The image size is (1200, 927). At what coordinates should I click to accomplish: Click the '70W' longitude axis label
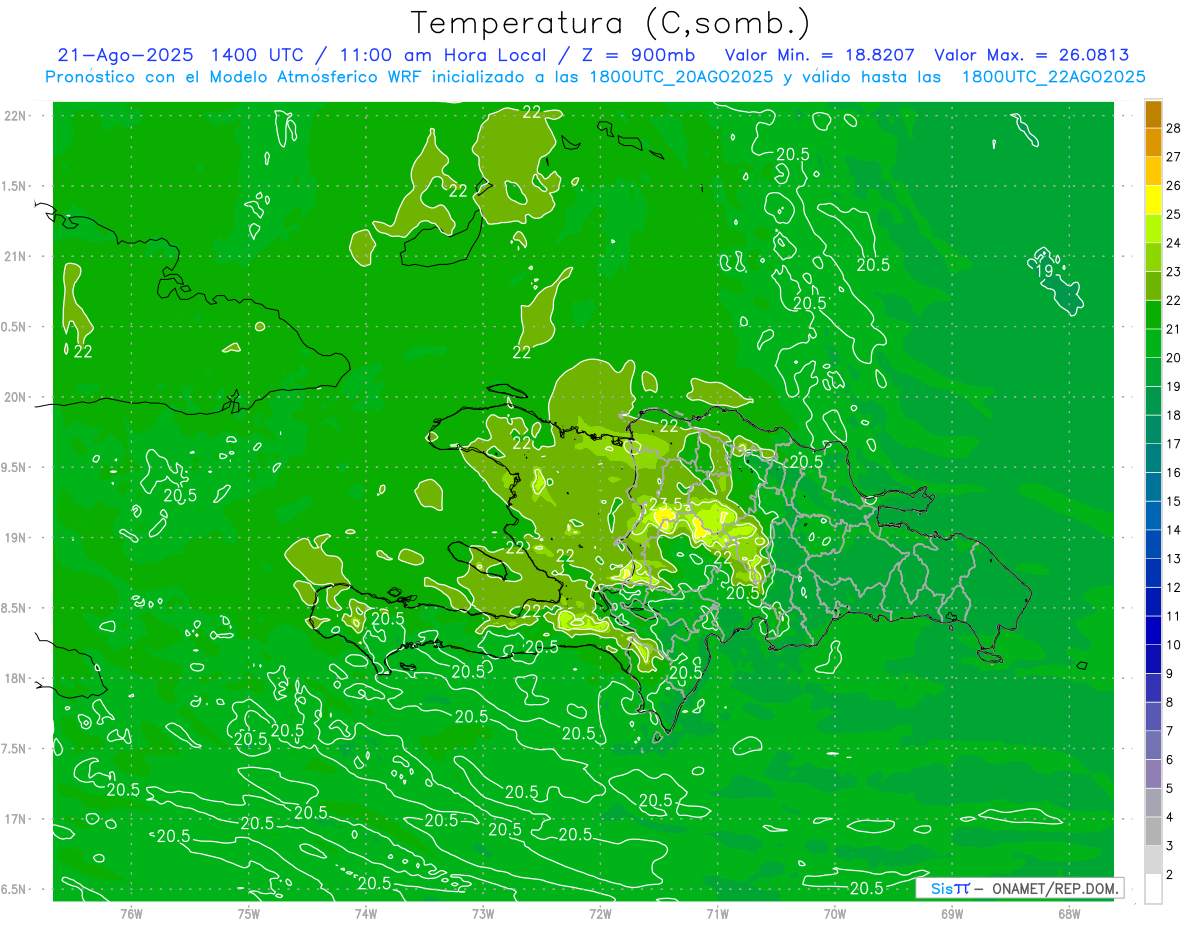click(x=835, y=913)
